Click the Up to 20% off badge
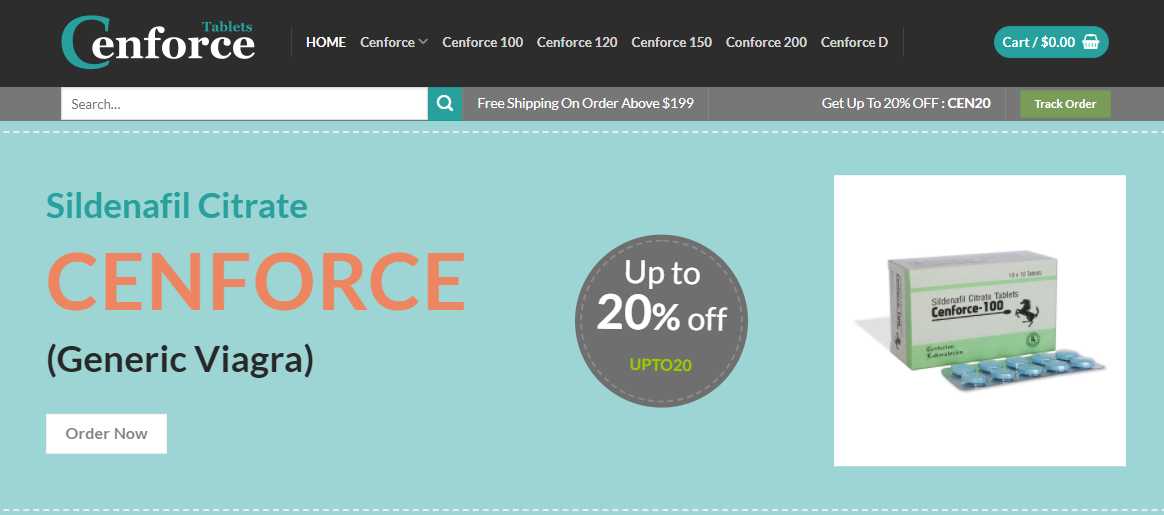Viewport: 1164px width, 515px height. 661,321
